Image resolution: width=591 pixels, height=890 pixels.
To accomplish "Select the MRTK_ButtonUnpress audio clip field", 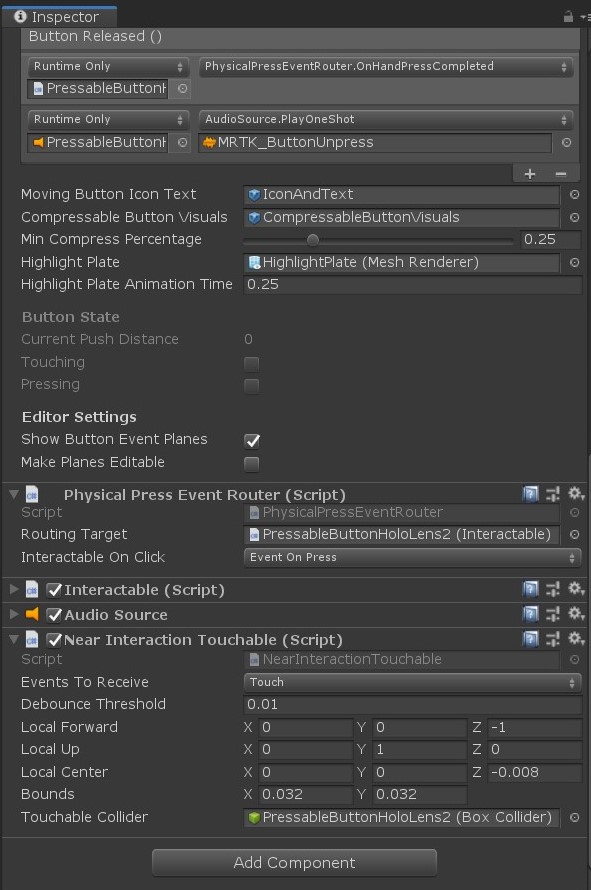I will [x=375, y=142].
